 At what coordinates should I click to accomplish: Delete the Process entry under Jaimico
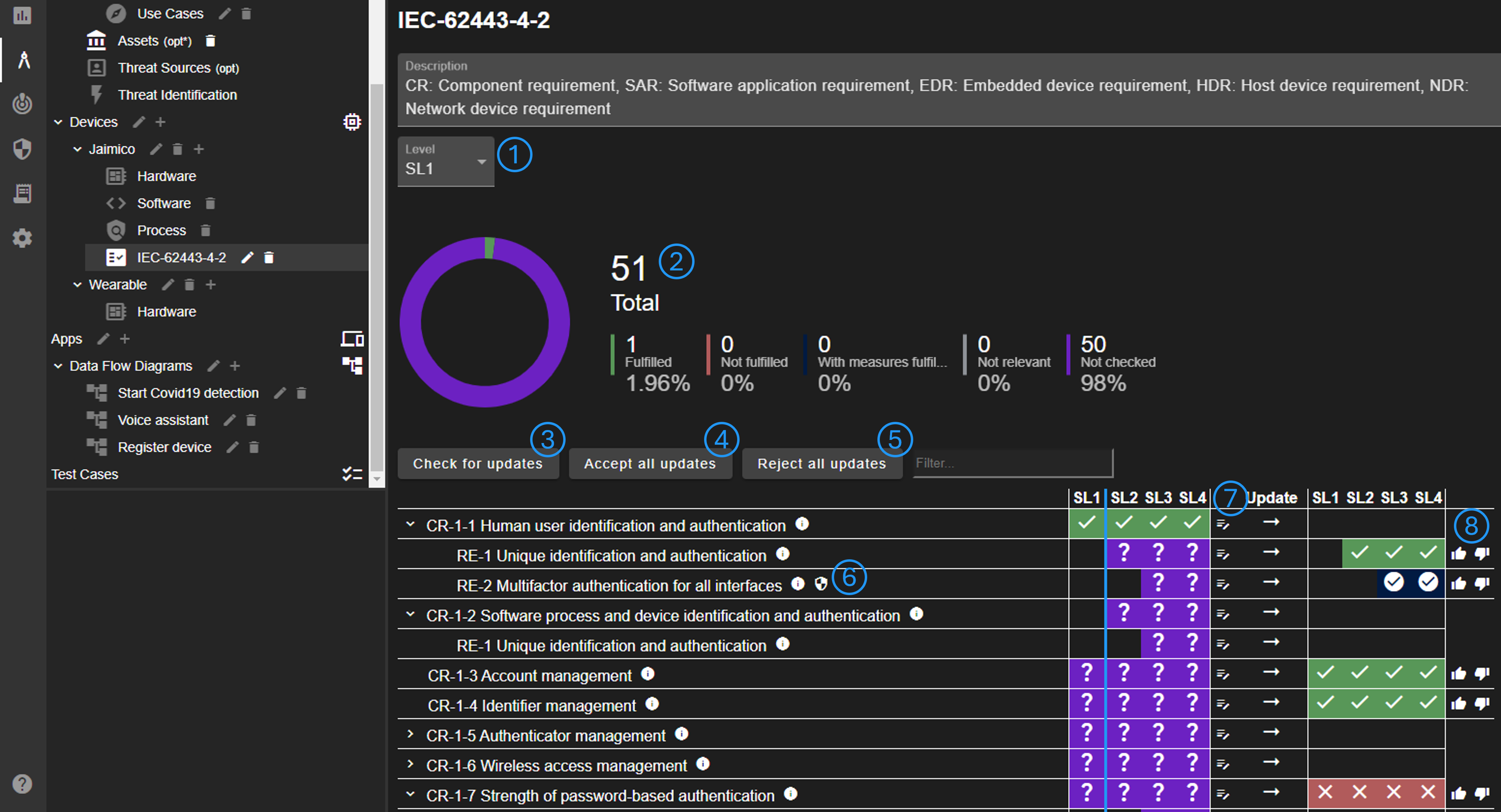(205, 231)
